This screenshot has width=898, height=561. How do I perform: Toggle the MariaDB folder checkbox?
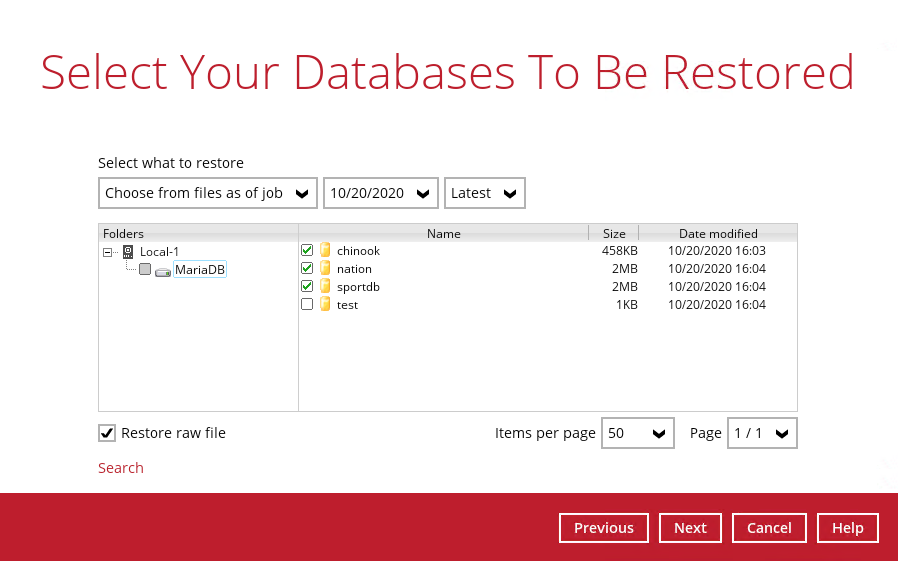pos(145,270)
